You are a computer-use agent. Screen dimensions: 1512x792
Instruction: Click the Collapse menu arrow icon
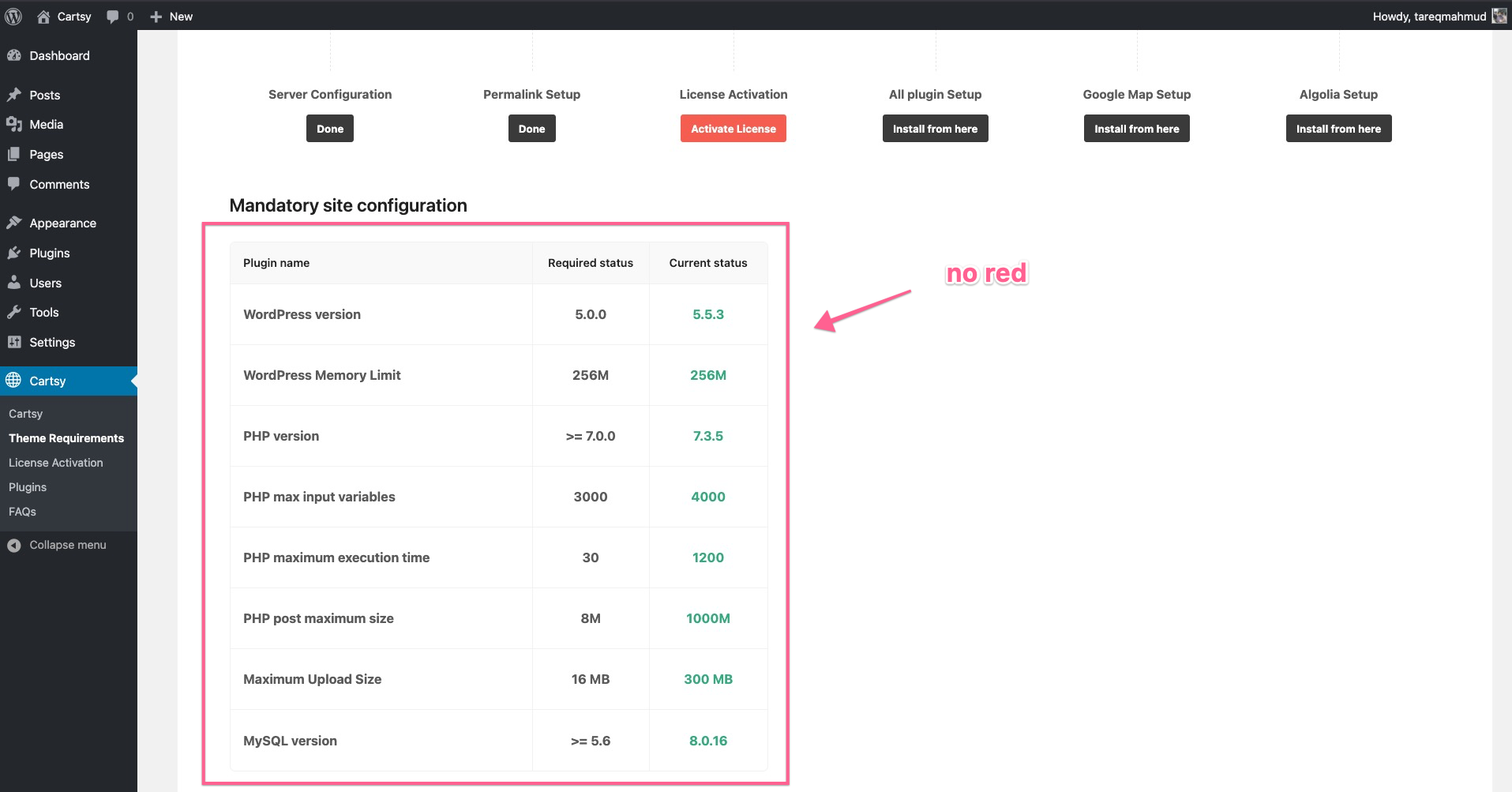(x=14, y=545)
